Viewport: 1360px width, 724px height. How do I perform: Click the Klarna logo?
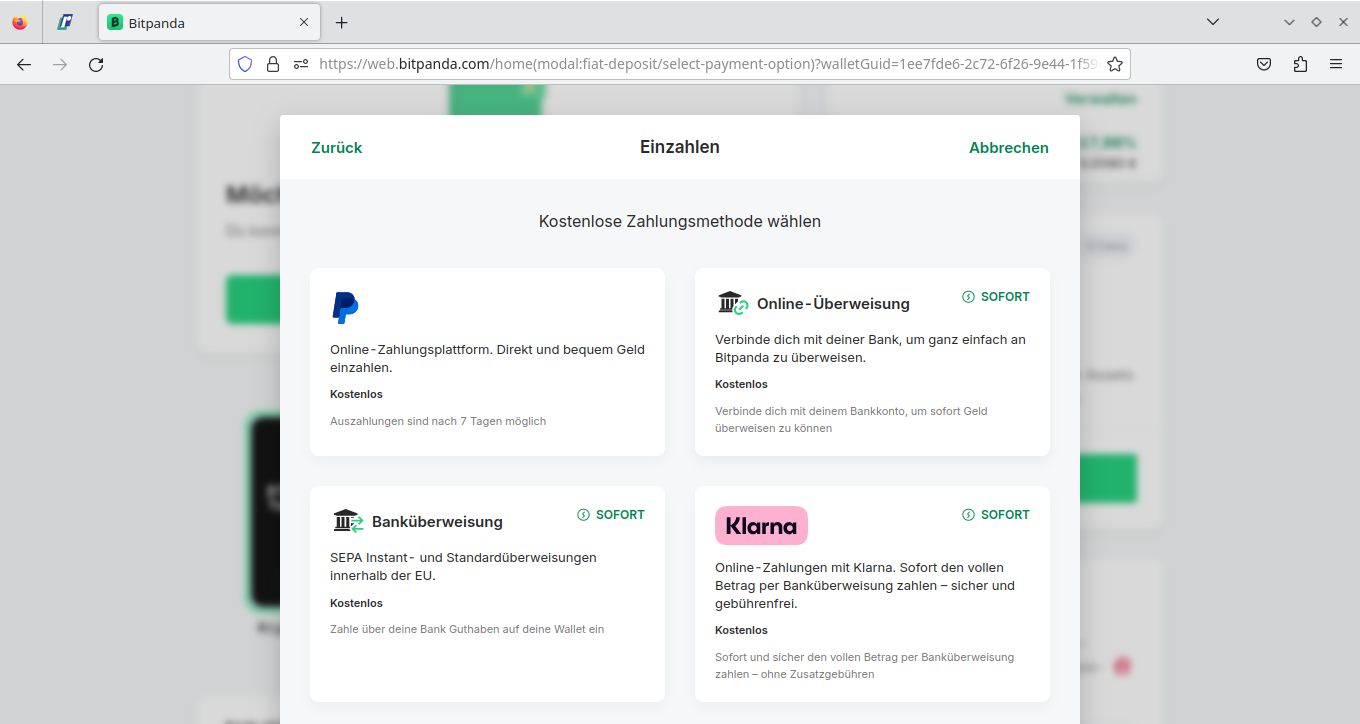[x=761, y=526]
